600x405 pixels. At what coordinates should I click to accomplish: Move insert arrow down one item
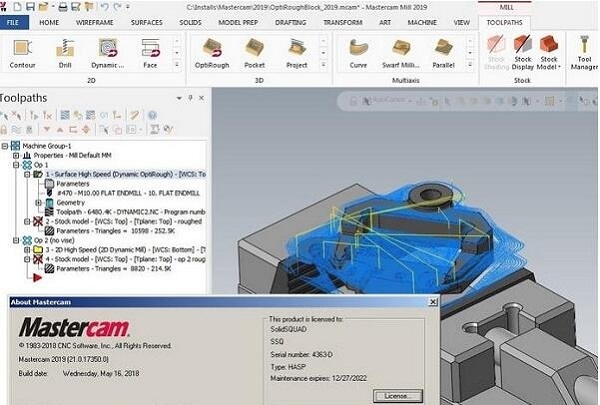tap(47, 129)
